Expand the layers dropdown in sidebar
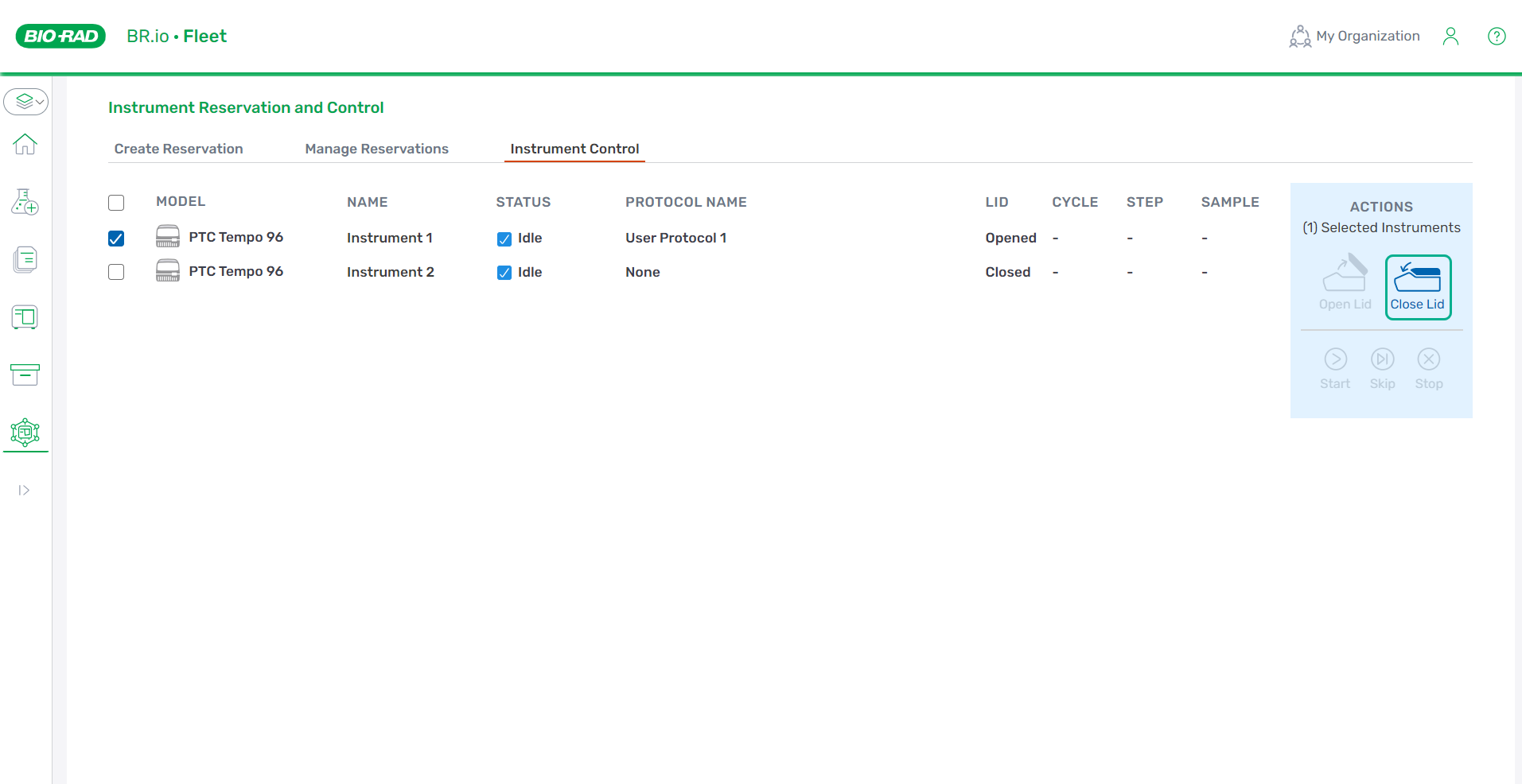 click(26, 102)
